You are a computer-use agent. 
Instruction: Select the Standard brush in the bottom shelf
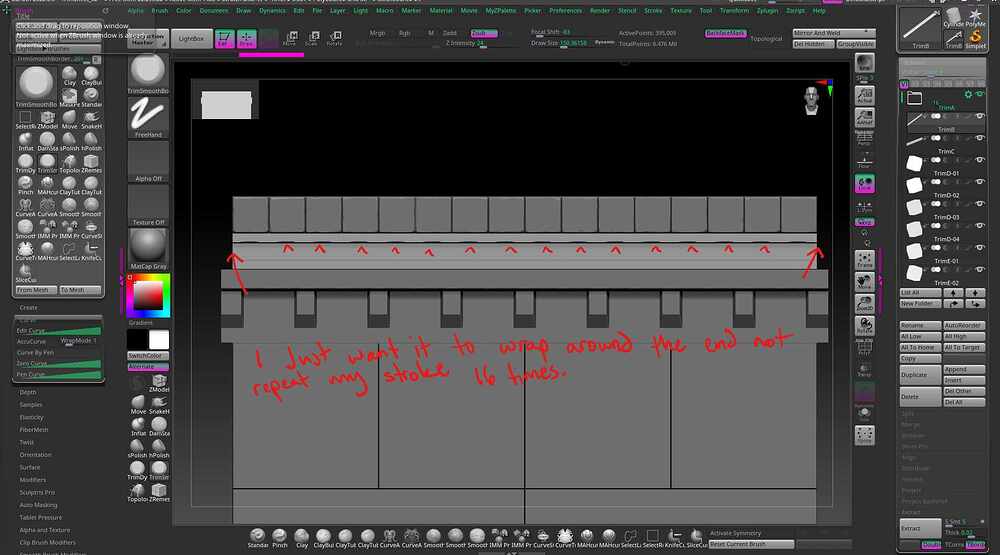click(x=258, y=538)
